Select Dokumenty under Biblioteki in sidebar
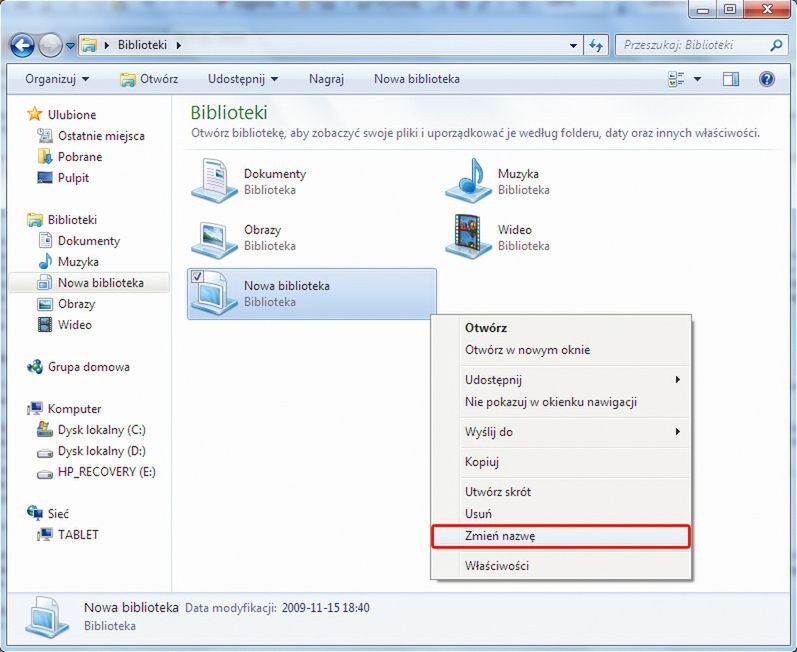 pos(88,240)
